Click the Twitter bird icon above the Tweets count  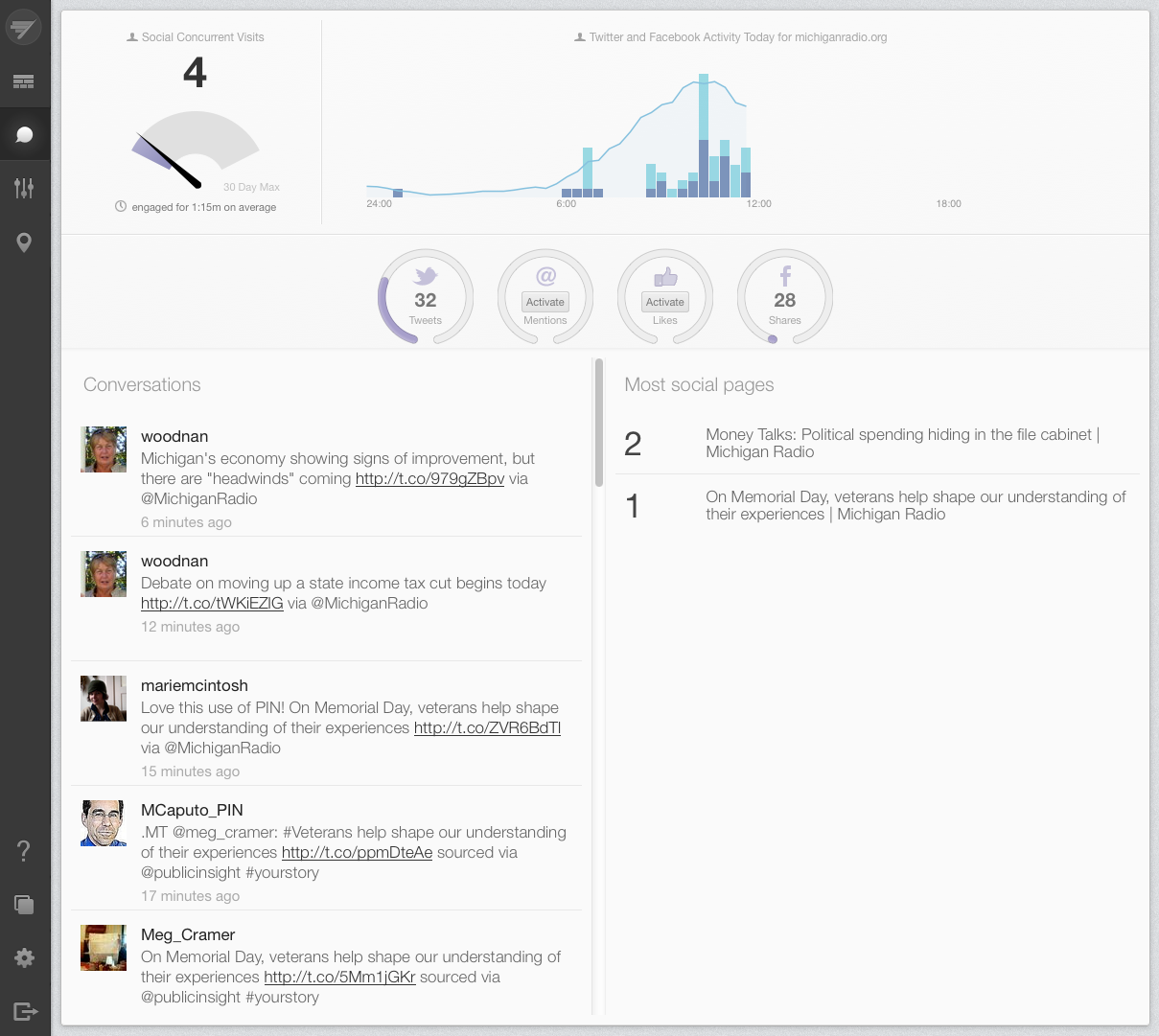[425, 276]
